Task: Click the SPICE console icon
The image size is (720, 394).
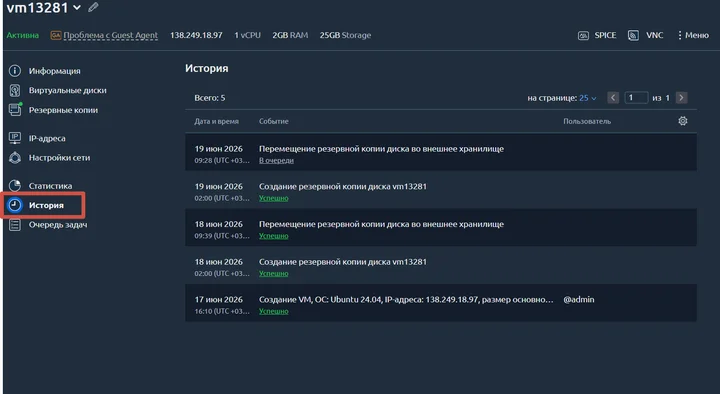Action: (x=583, y=35)
